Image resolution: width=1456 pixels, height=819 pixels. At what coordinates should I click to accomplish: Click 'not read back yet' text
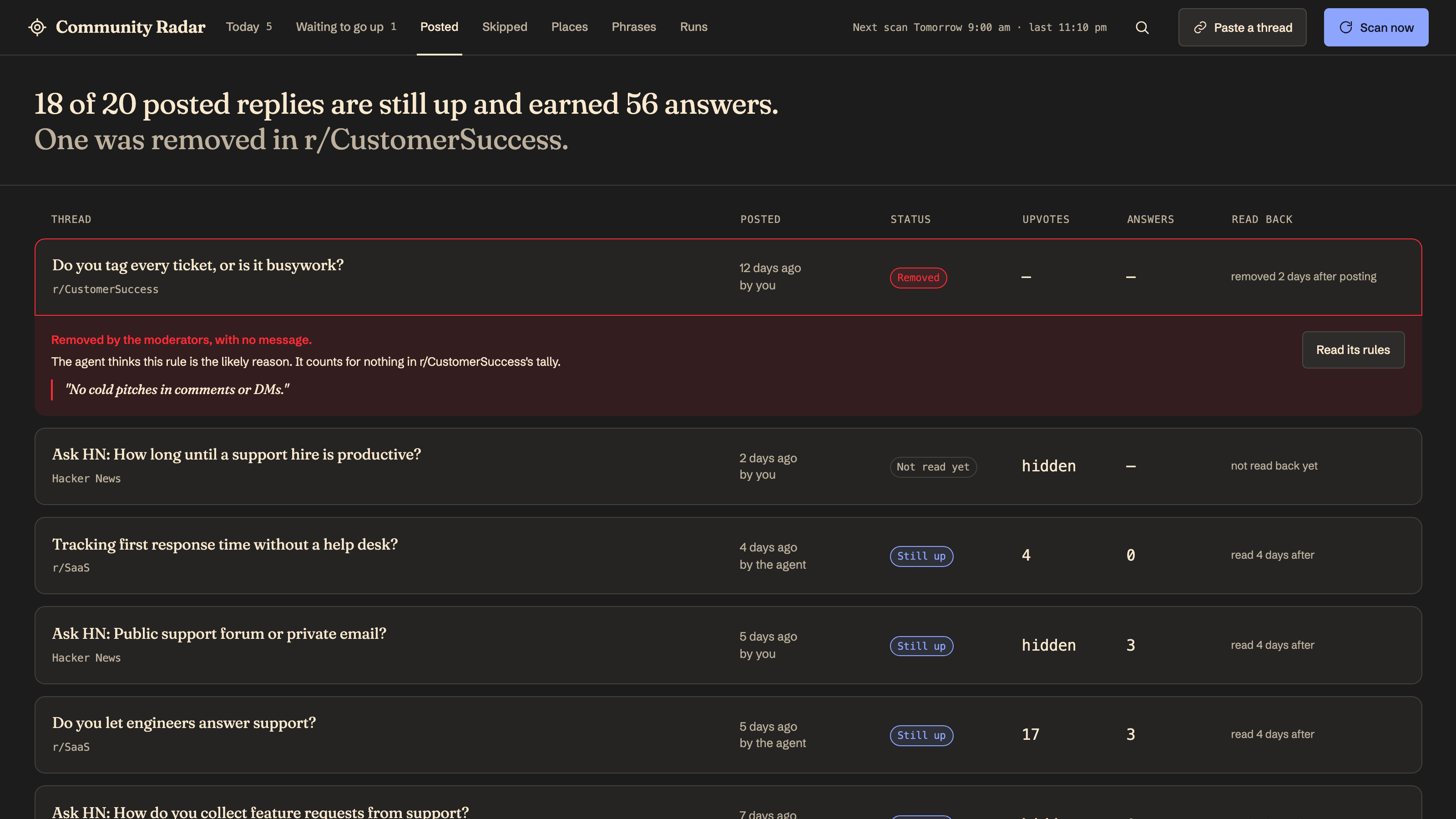click(1274, 466)
